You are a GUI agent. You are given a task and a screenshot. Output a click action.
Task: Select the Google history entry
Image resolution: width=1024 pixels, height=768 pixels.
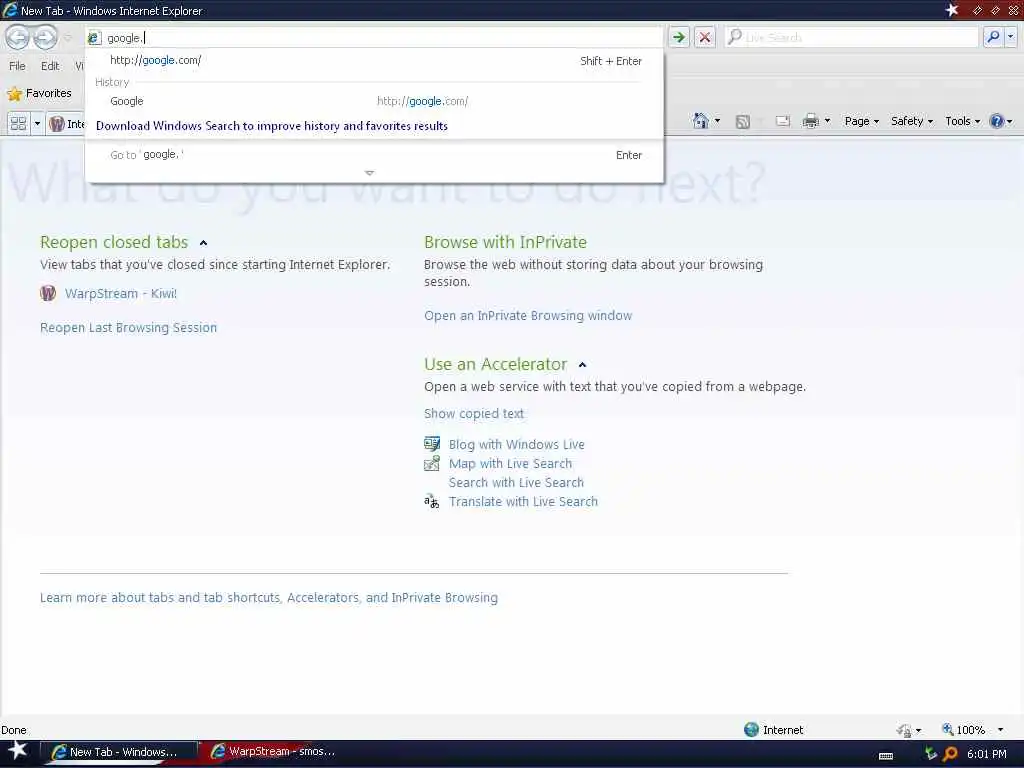coord(375,101)
